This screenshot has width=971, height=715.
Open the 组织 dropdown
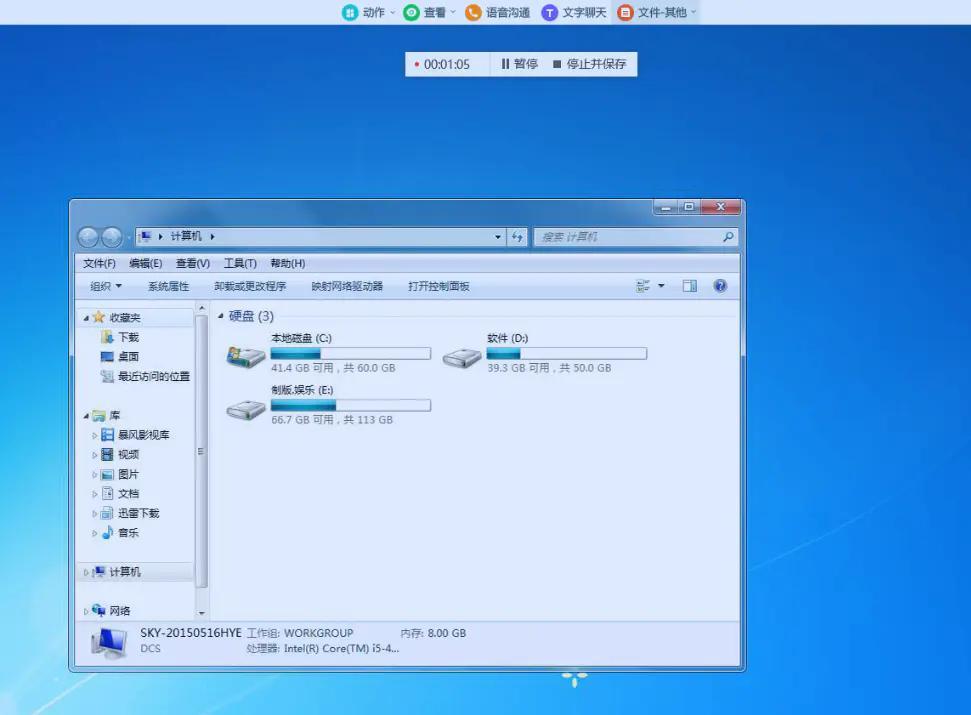[x=106, y=286]
